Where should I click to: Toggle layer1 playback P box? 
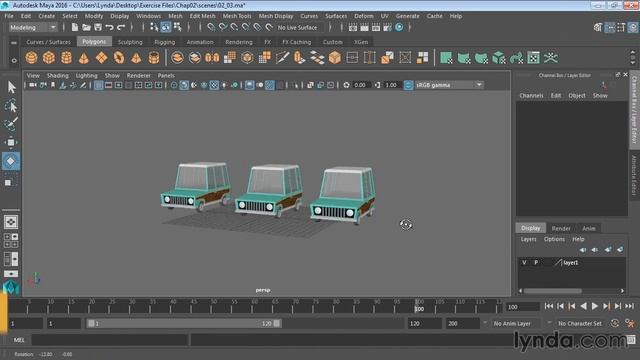536,262
